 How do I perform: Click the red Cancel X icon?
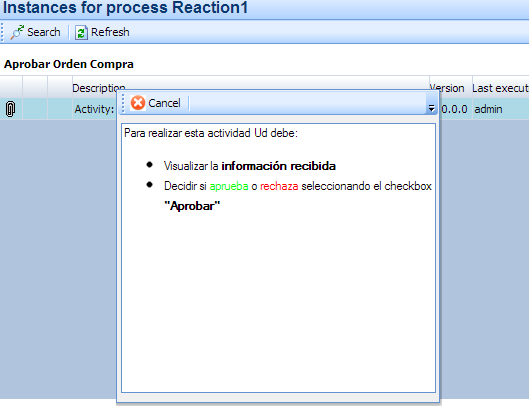pos(138,103)
